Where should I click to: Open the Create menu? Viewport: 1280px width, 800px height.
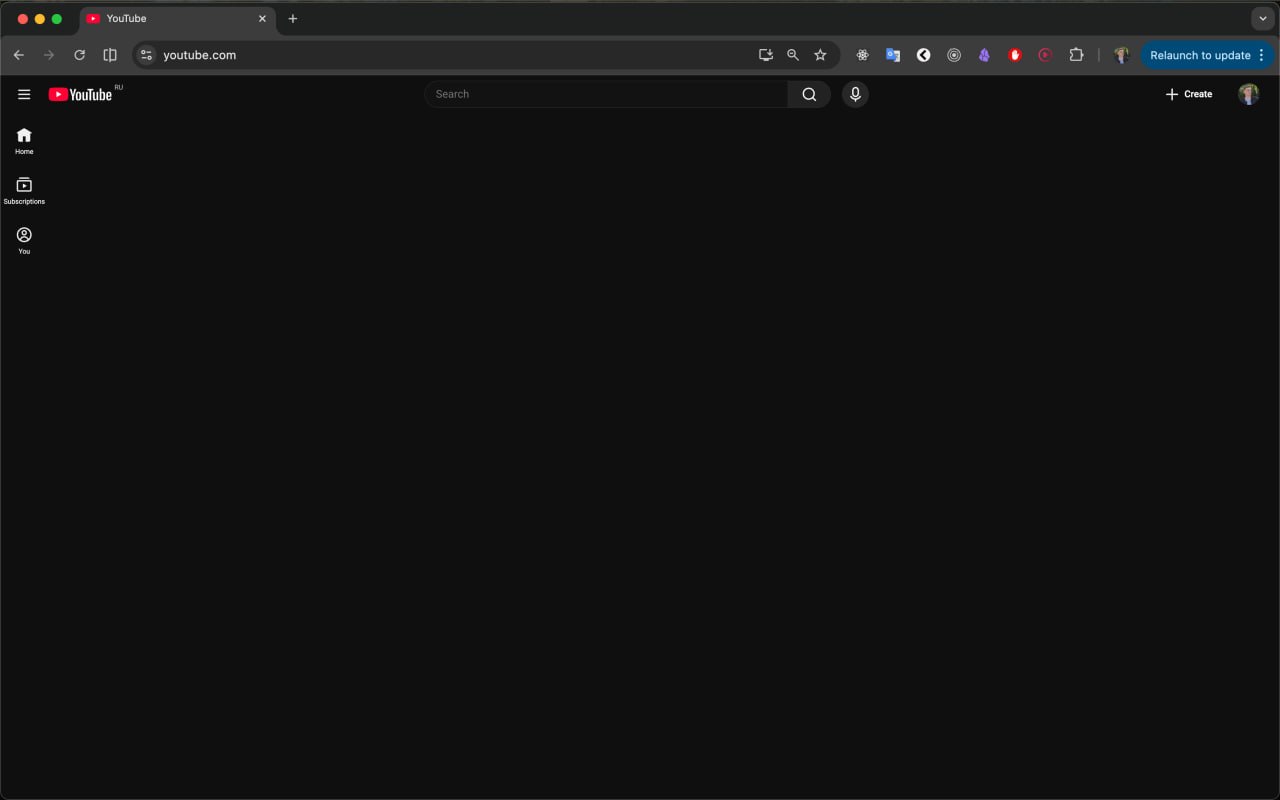(x=1188, y=94)
